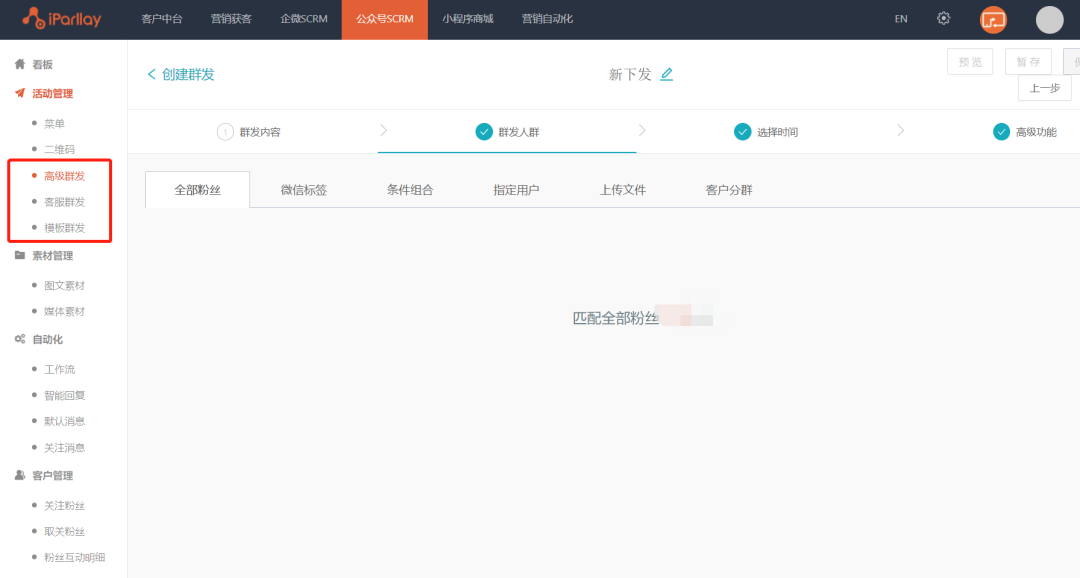1080x578 pixels.
Task: Open 看板 in the sidebar
Action: pos(43,65)
